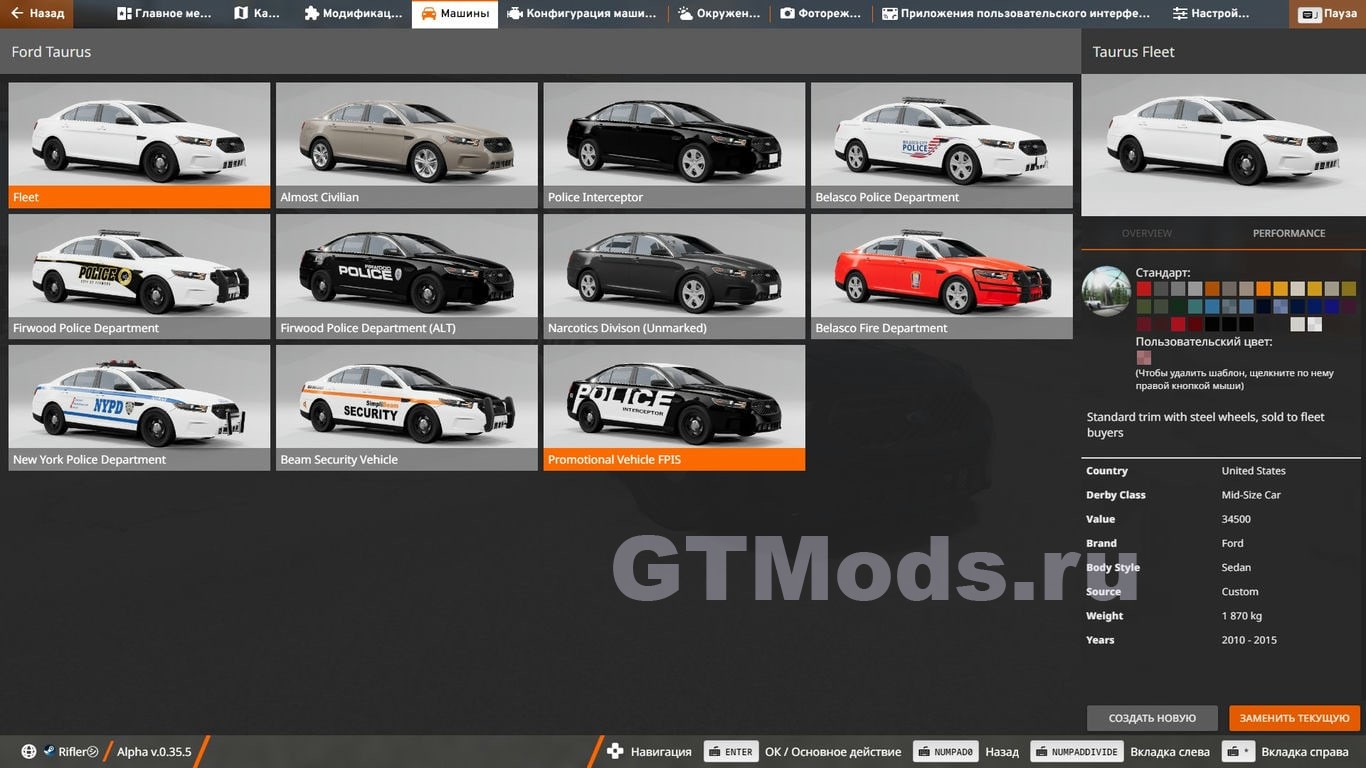Viewport: 1366px width, 768px height.
Task: Click the 1 870 kg weight value
Action: point(1242,616)
